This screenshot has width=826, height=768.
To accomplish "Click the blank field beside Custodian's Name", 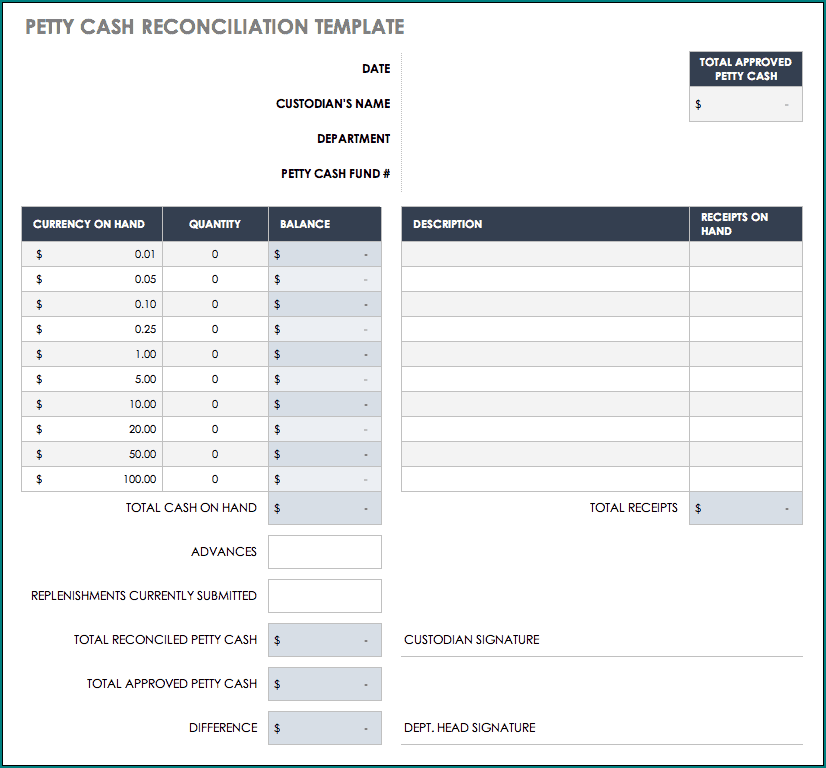I will pos(540,104).
